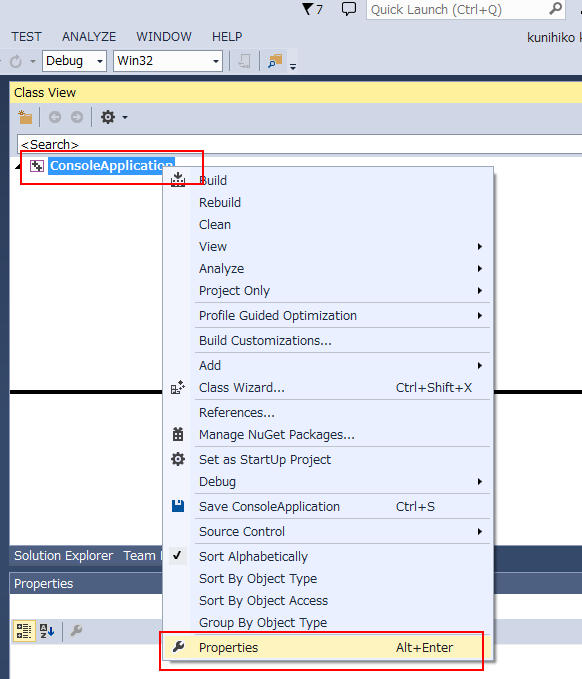Expand the View submenu
This screenshot has height=679, width=582.
click(x=479, y=246)
